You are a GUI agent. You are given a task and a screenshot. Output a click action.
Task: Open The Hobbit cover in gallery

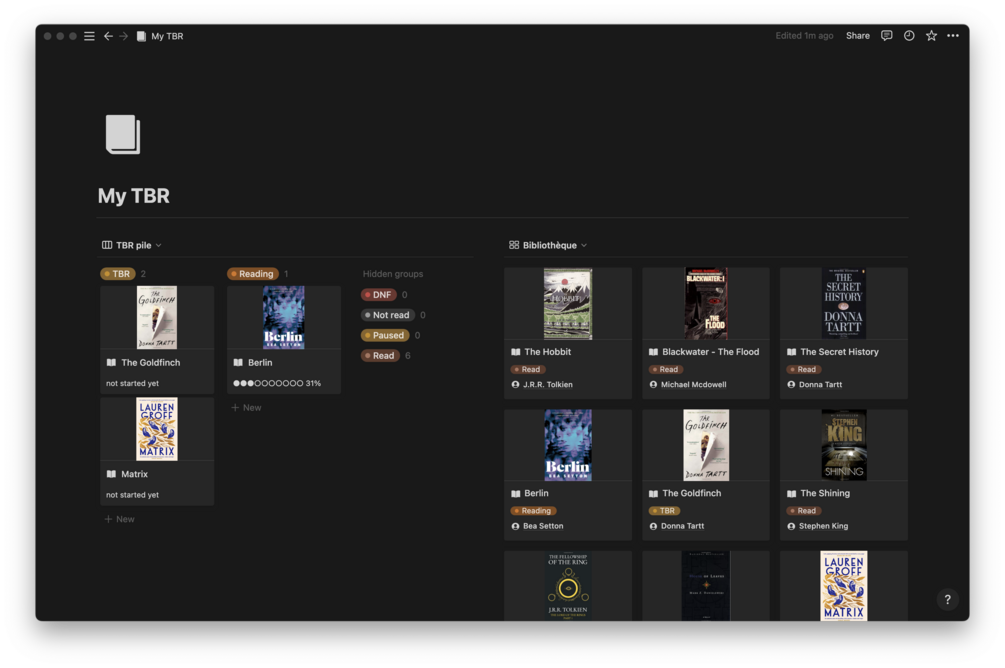568,303
